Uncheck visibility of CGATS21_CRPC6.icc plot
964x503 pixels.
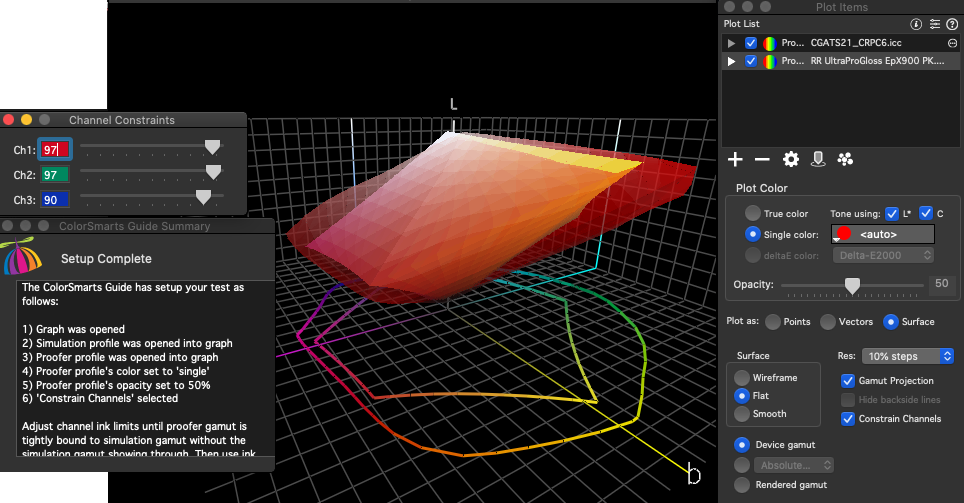point(751,43)
